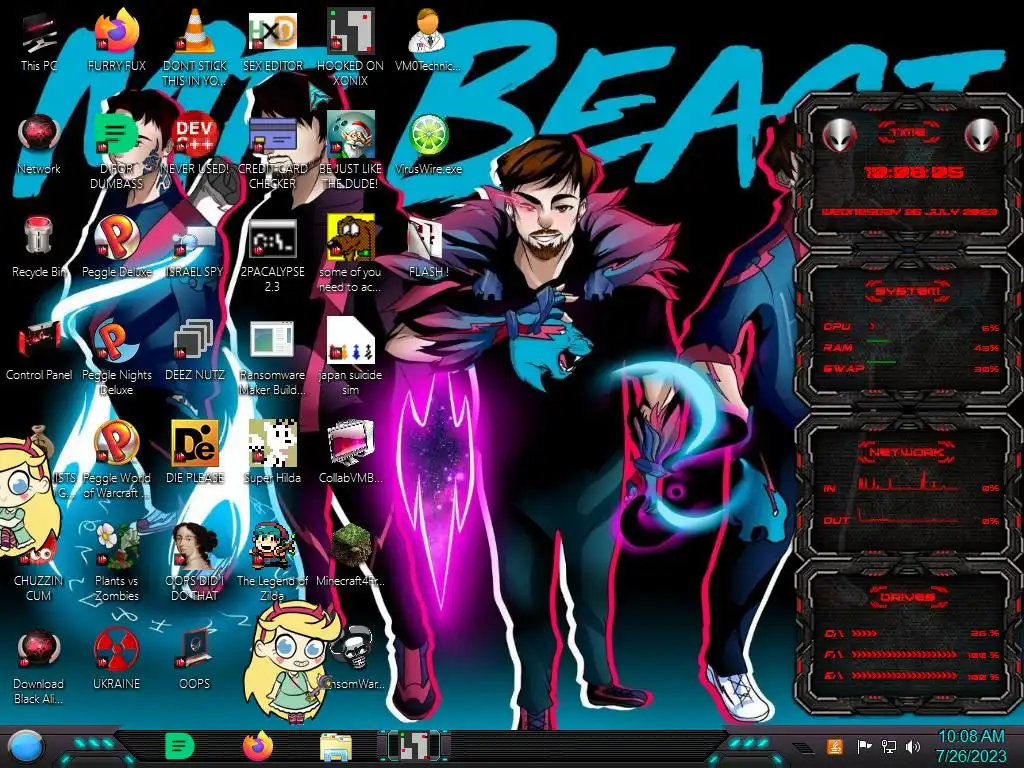The width and height of the screenshot is (1024, 768).
Task: Select the some of you need to ac... icon
Action: 351,255
